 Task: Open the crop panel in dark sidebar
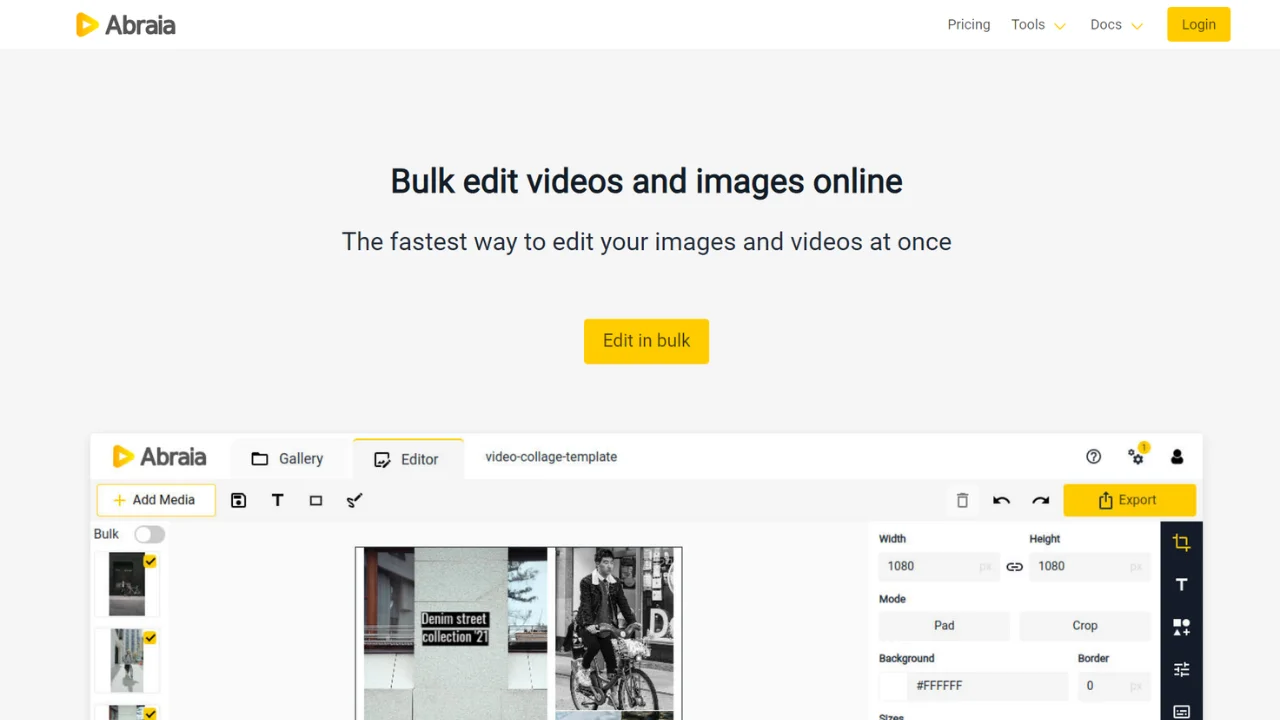1181,543
